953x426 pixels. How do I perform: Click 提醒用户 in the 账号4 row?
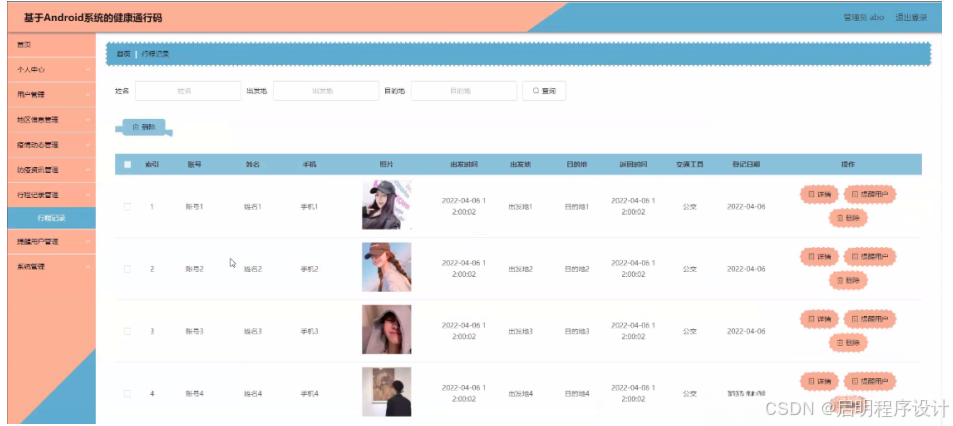[870, 382]
